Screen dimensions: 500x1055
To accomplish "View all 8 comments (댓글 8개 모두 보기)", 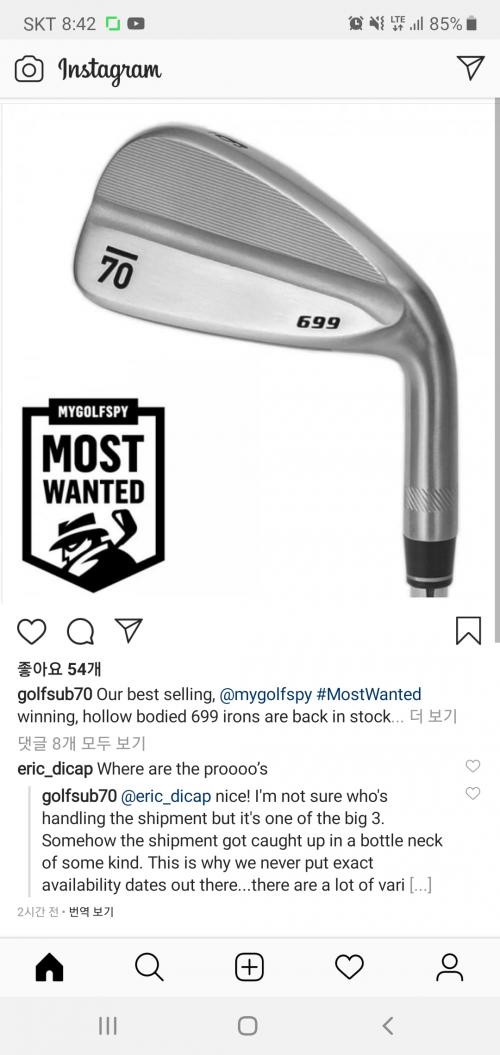I will coord(81,743).
